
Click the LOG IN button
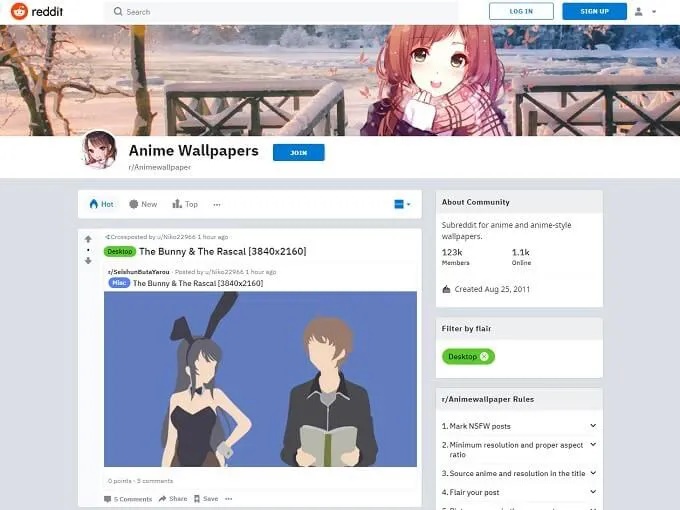(x=521, y=11)
